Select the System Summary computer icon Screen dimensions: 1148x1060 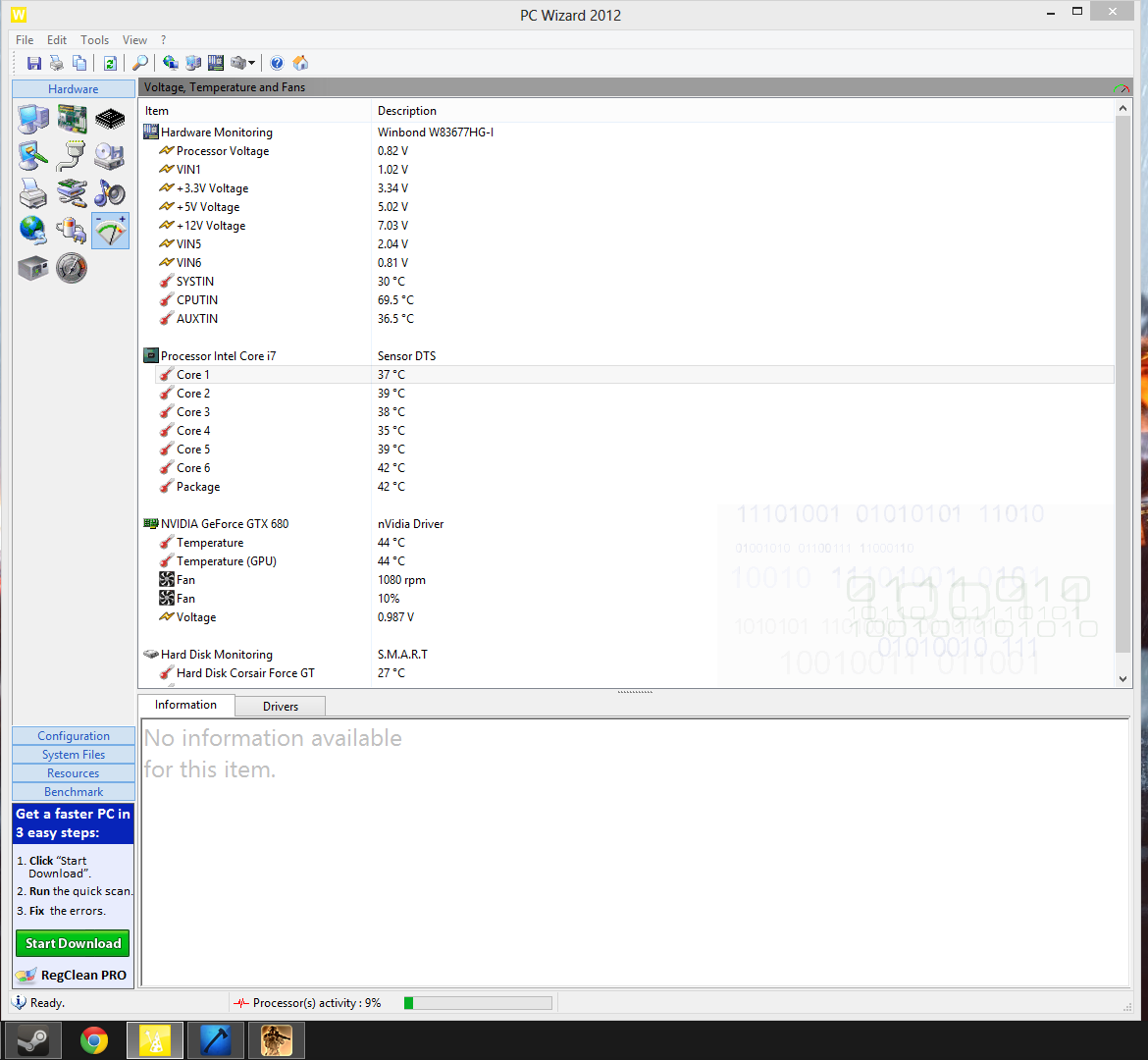point(33,119)
